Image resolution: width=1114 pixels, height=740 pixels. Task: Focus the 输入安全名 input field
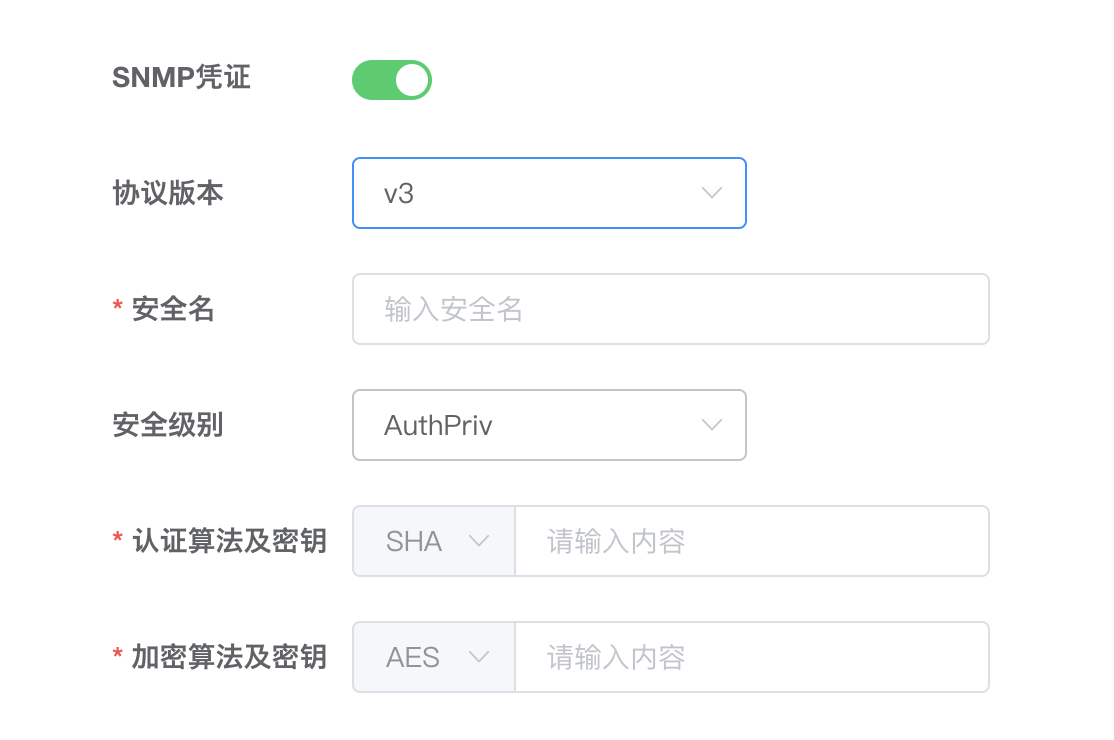(x=671, y=309)
